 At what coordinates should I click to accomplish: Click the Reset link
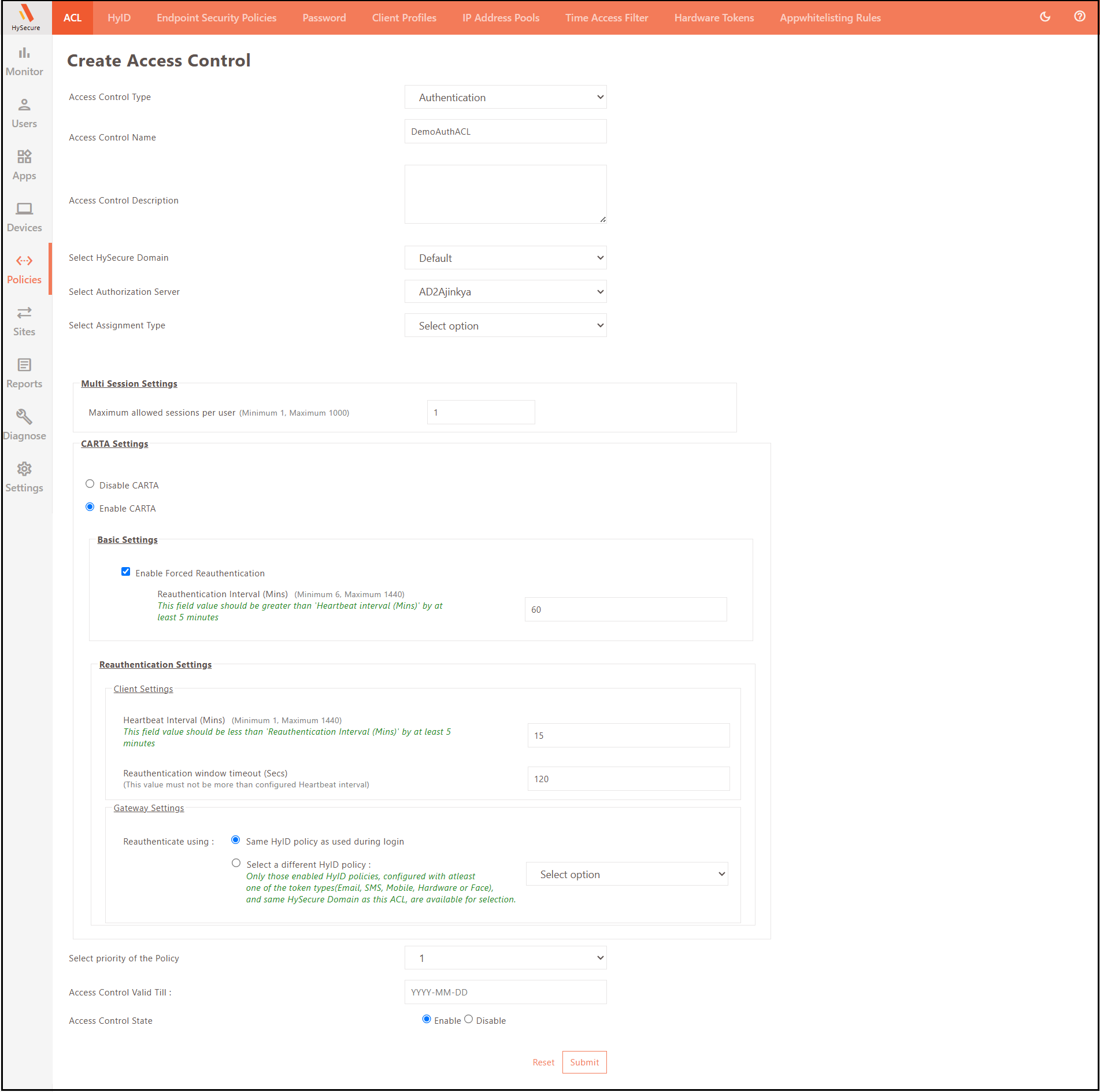(x=543, y=1063)
